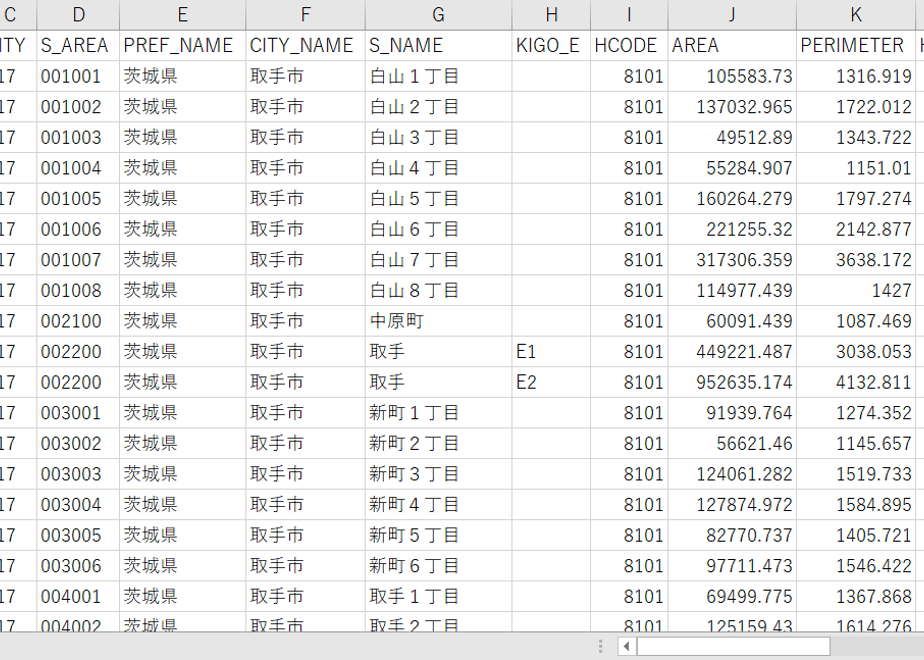The image size is (924, 660).
Task: Select the cell 白山４丁目
Action: (438, 168)
